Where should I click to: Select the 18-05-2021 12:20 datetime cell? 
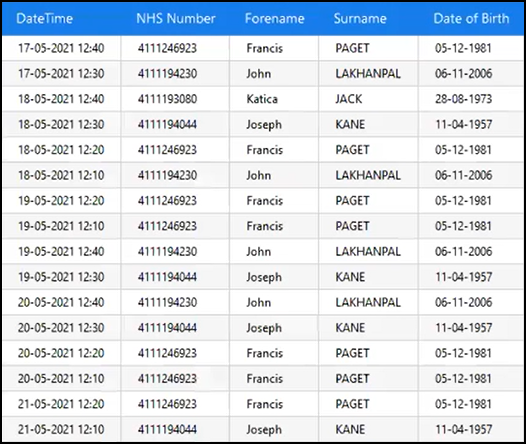pyautogui.click(x=61, y=150)
